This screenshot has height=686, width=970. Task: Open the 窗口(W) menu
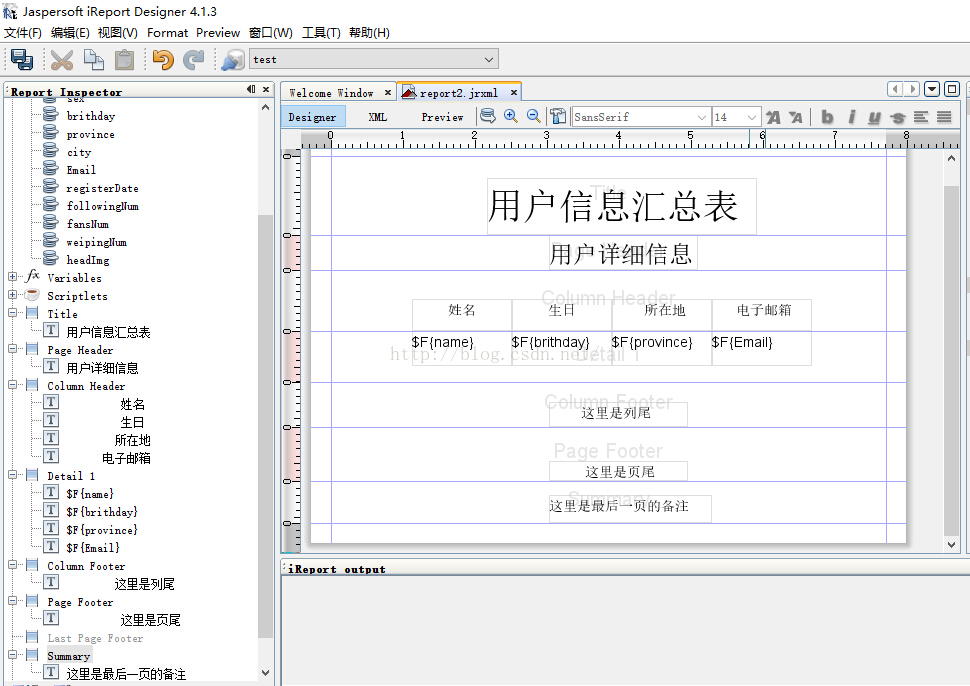271,33
